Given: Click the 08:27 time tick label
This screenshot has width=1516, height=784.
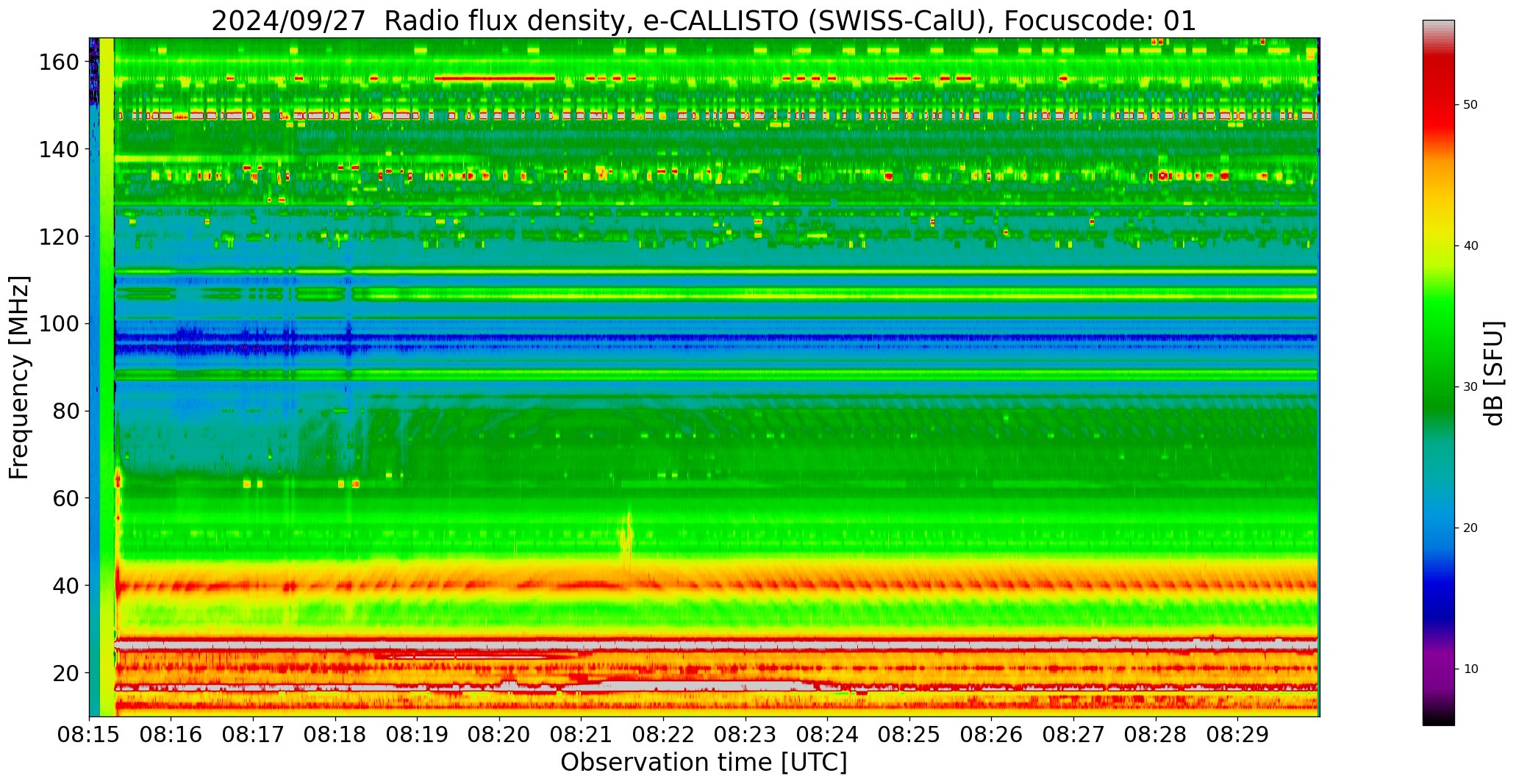Looking at the screenshot, I should coord(1073,735).
